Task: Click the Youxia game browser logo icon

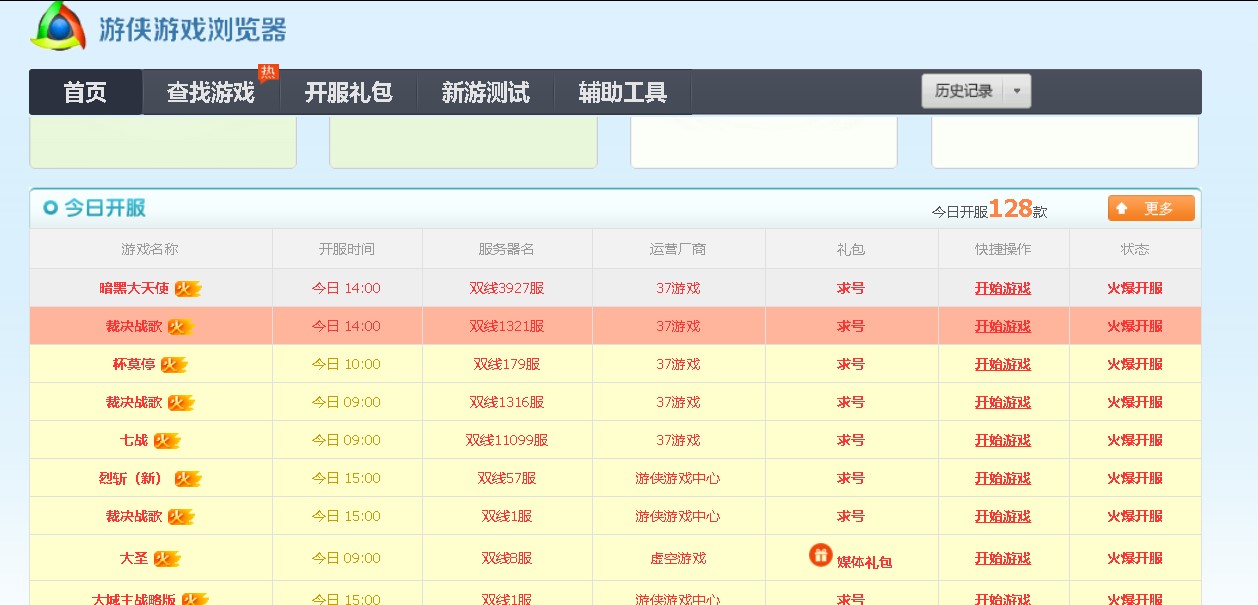Action: [58, 26]
